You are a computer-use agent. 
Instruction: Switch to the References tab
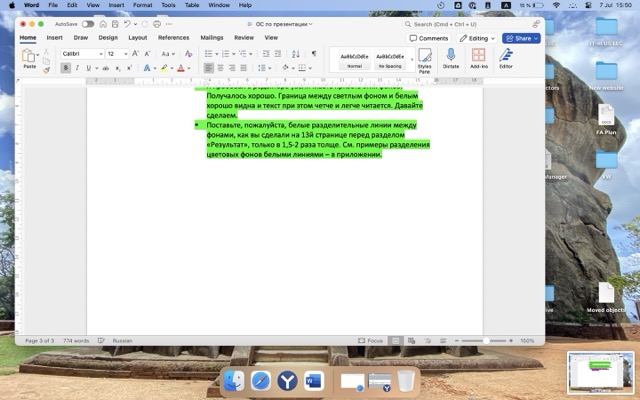tap(173, 38)
